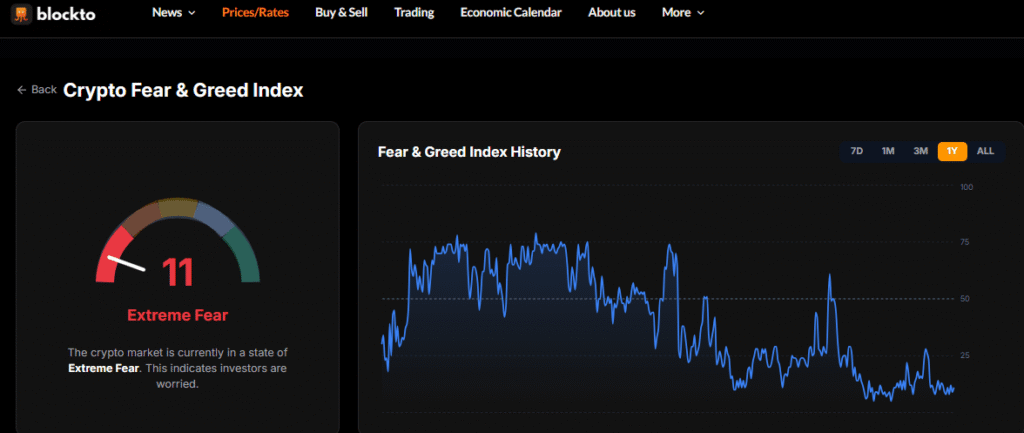Click the red Extreme Fear gauge segment
1024x433 pixels.
tap(110, 253)
